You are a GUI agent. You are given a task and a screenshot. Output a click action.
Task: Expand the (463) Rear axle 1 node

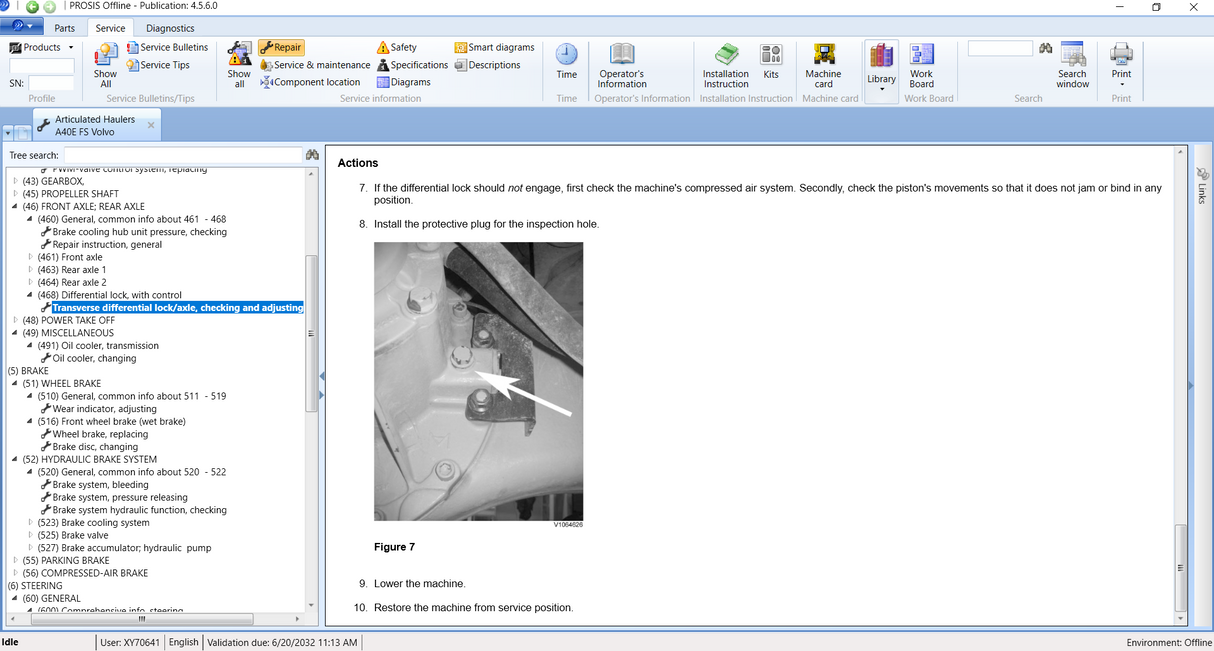[31, 270]
